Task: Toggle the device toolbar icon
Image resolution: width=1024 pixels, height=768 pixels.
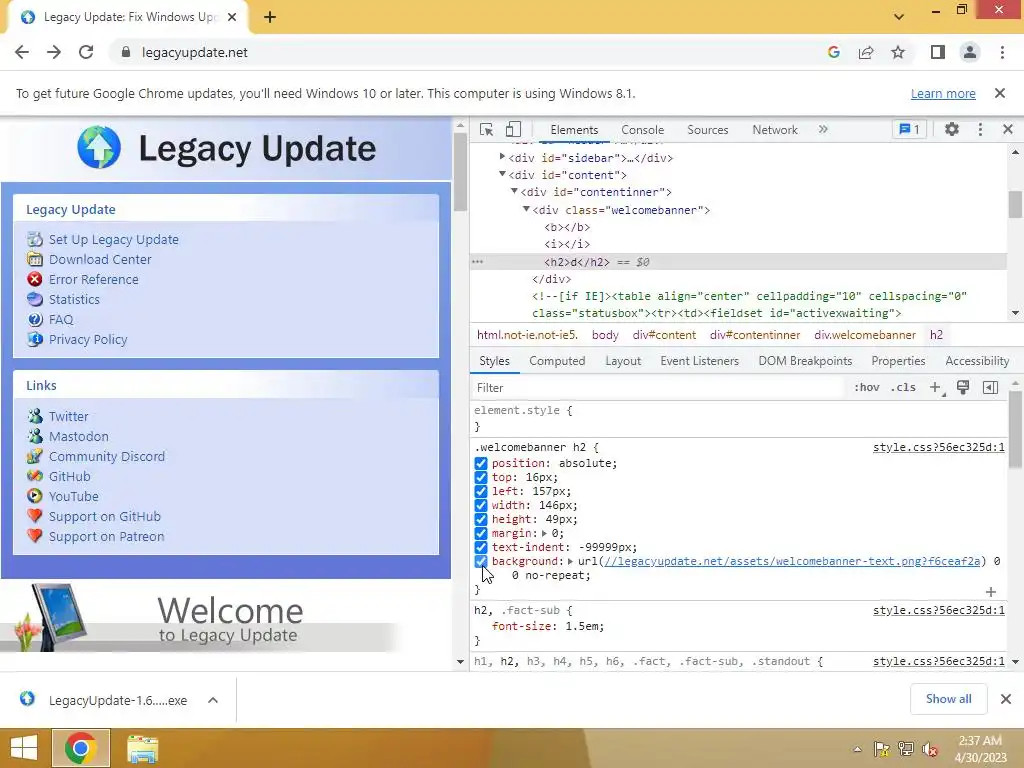Action: [513, 129]
